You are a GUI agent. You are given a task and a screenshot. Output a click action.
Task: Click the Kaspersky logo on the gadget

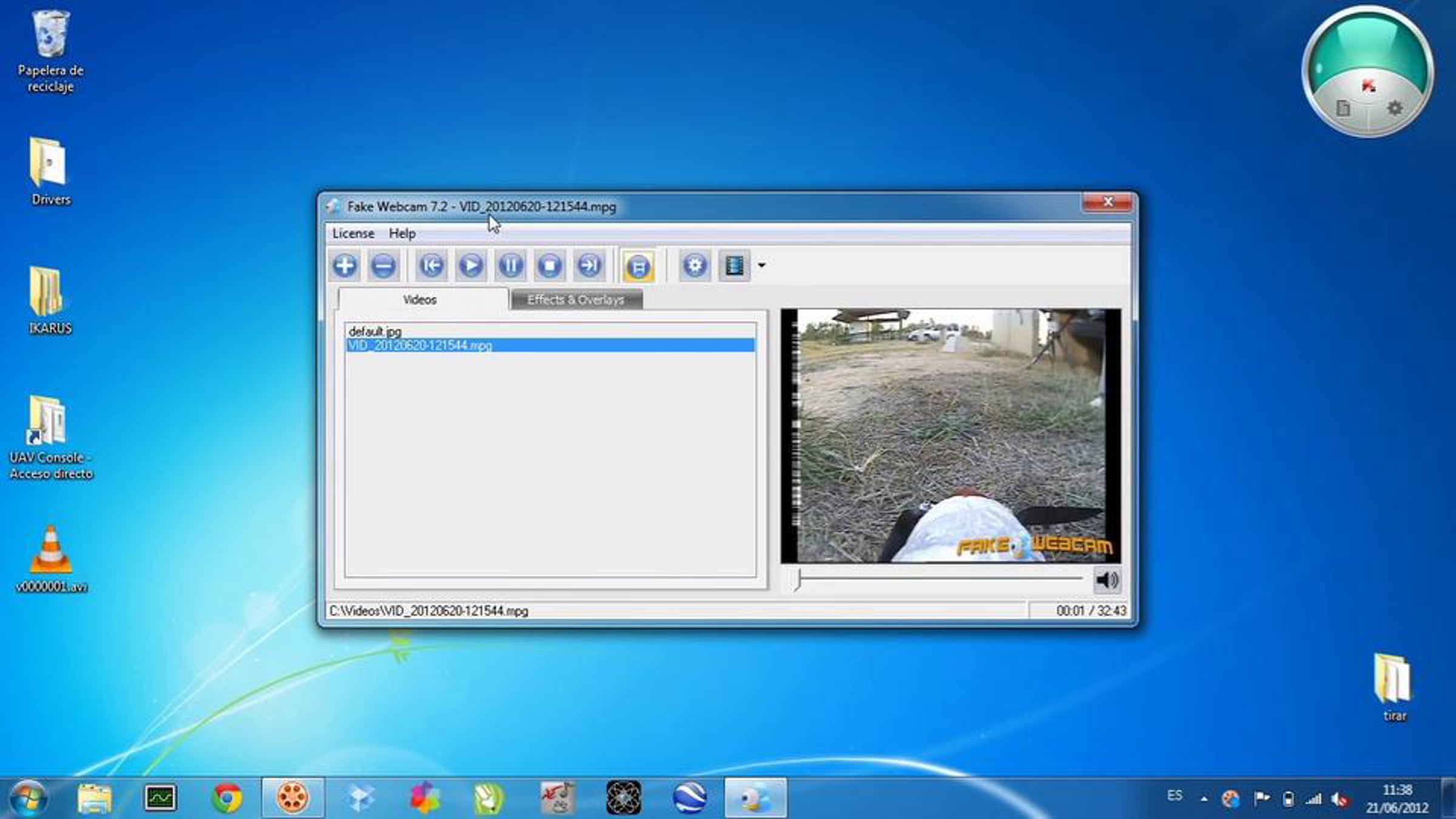point(1368,86)
